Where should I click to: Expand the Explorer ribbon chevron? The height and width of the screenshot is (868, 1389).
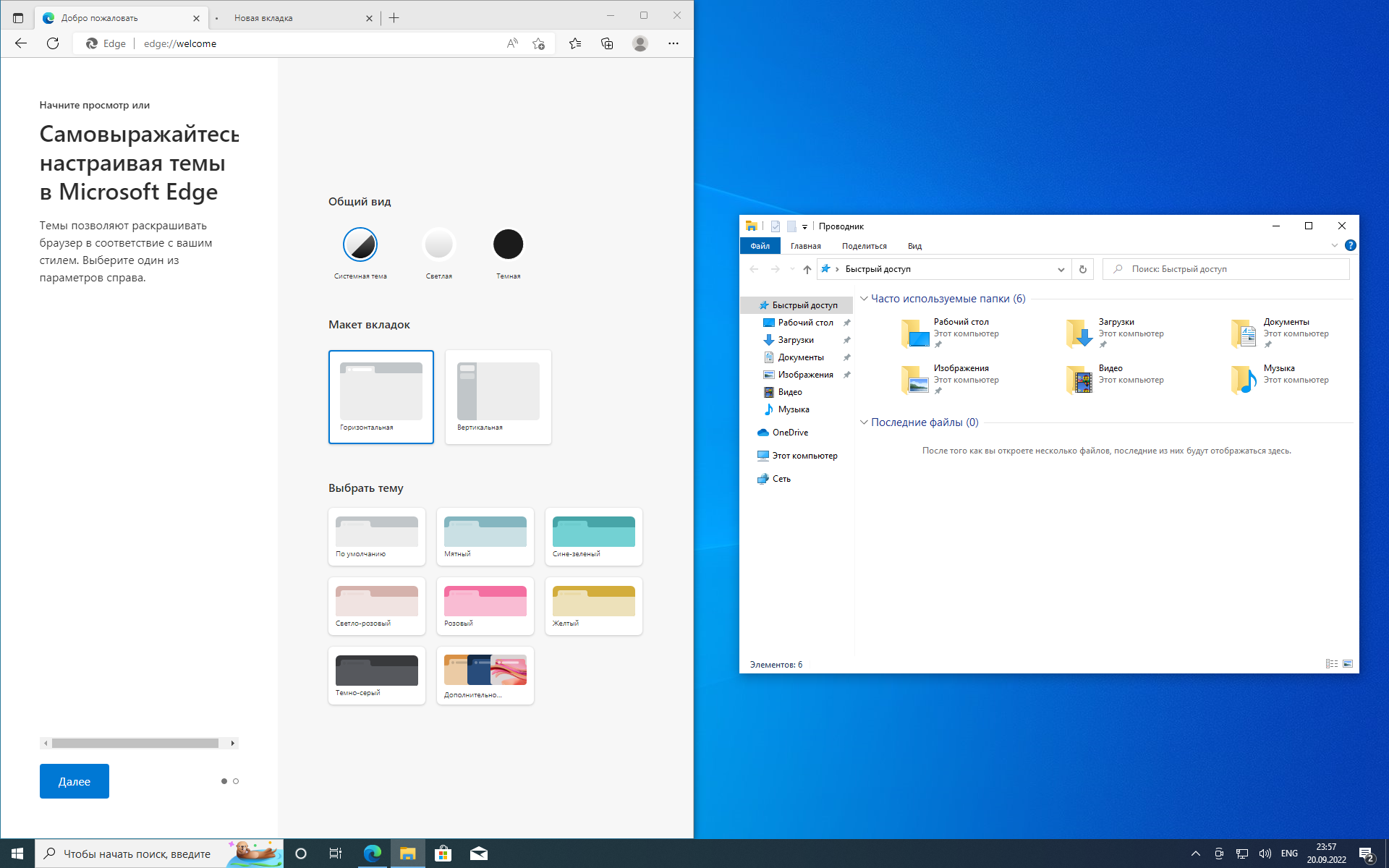[x=1335, y=246]
